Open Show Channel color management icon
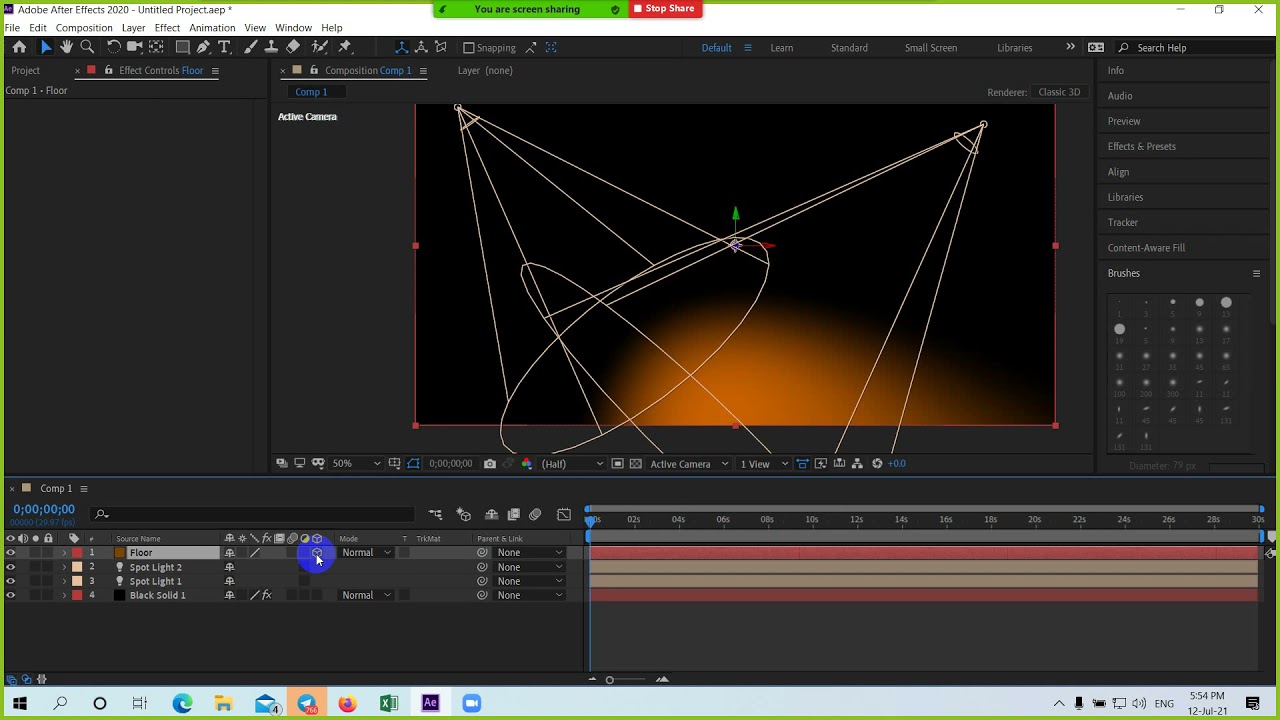Image resolution: width=1280 pixels, height=720 pixels. click(x=527, y=463)
